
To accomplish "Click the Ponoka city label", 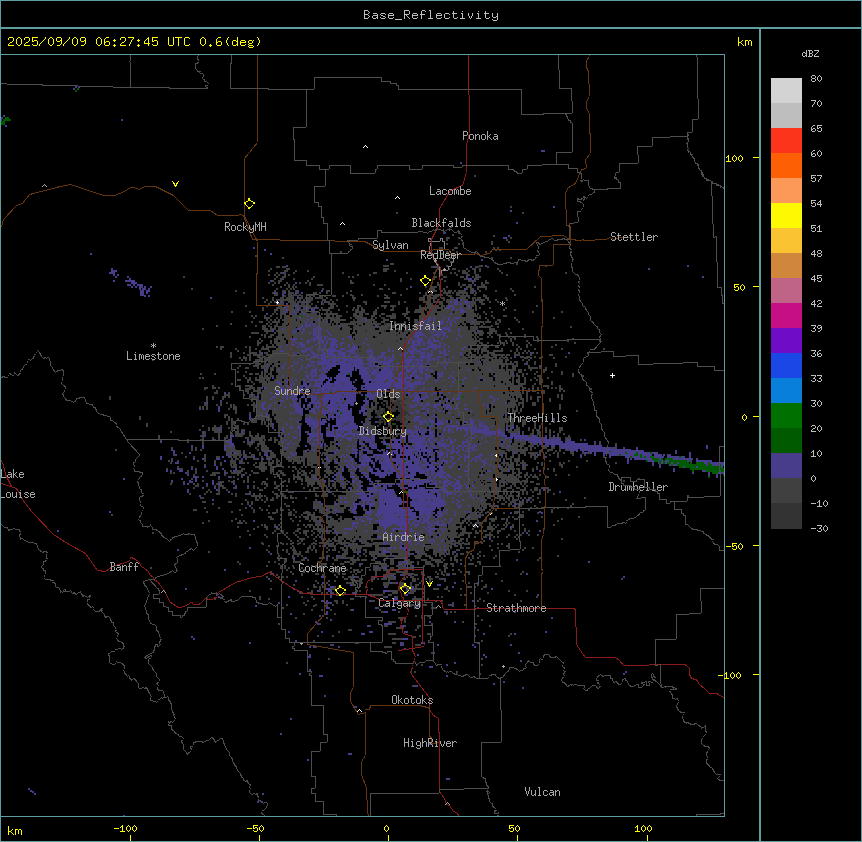I will point(480,136).
